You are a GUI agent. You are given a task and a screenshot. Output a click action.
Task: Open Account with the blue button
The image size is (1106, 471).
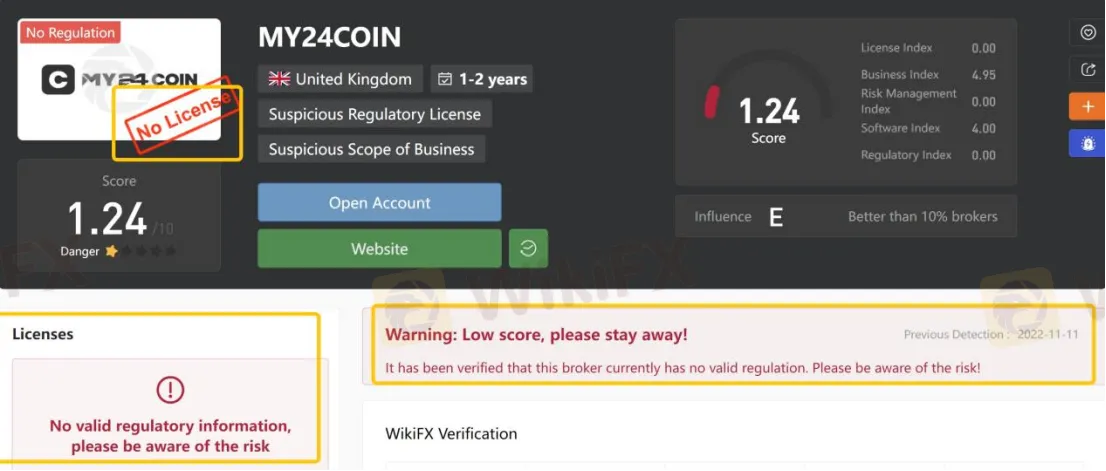(x=379, y=202)
